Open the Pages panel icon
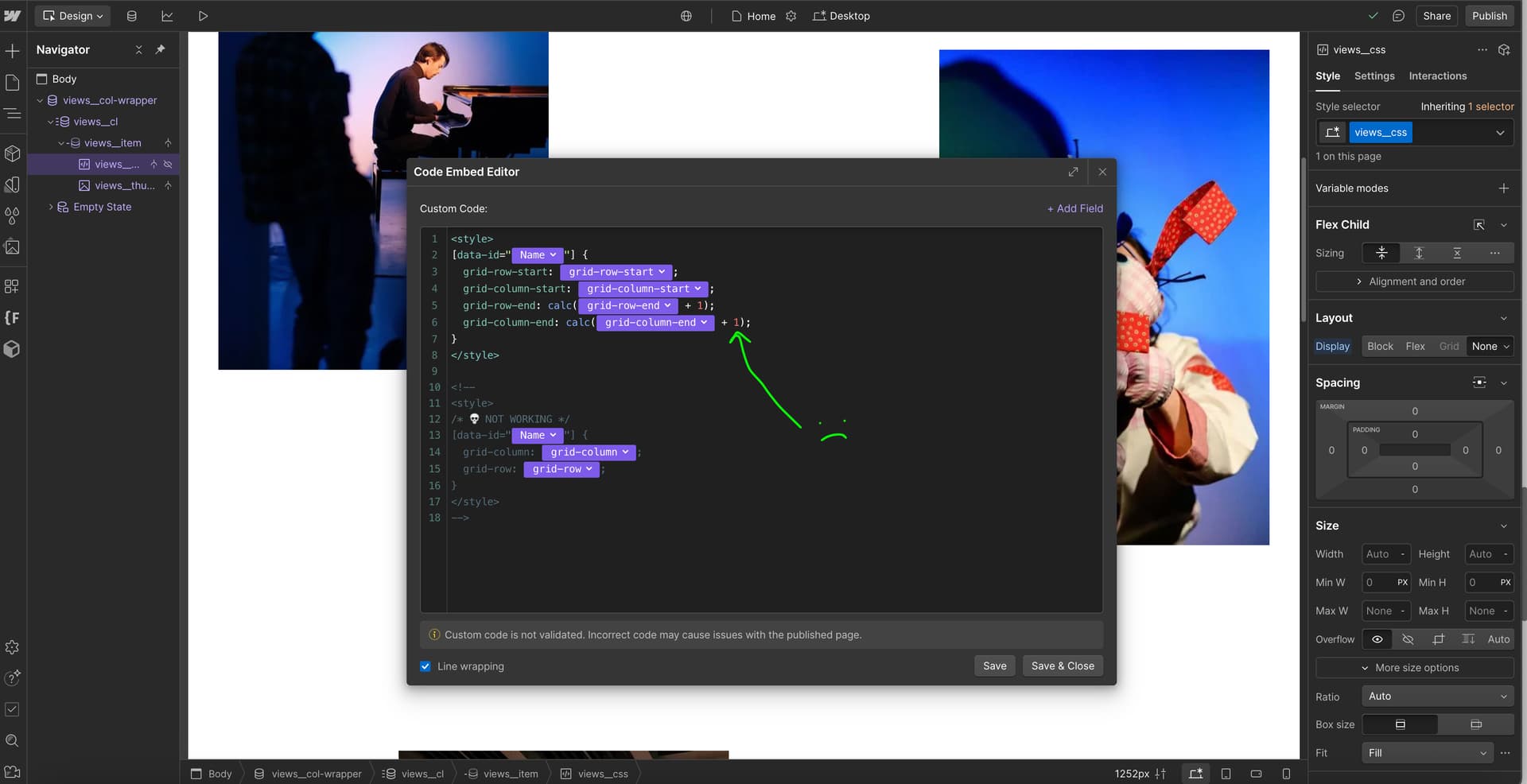Screen dimensions: 1527x784 click(x=12, y=83)
